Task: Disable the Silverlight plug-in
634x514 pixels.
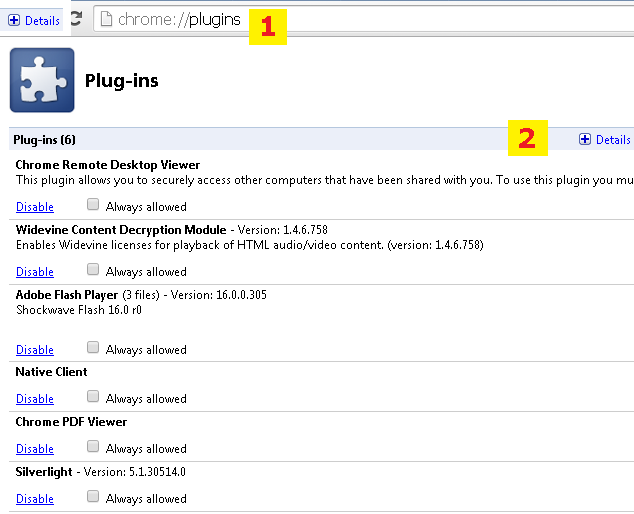Action: pyautogui.click(x=35, y=499)
